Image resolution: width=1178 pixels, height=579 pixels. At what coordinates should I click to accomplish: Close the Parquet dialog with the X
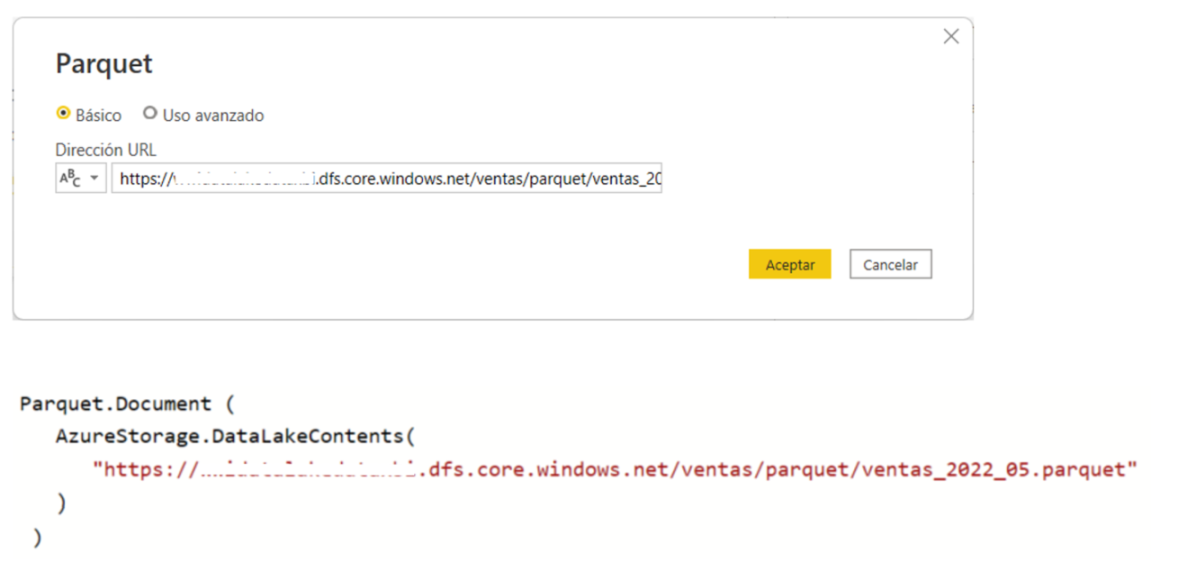tap(950, 36)
